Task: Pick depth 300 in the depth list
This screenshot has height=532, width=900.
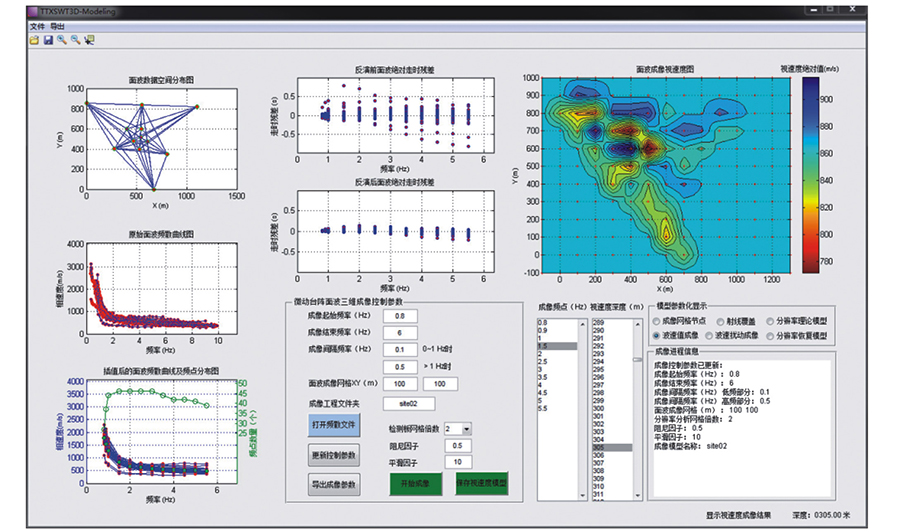Action: tap(600, 408)
